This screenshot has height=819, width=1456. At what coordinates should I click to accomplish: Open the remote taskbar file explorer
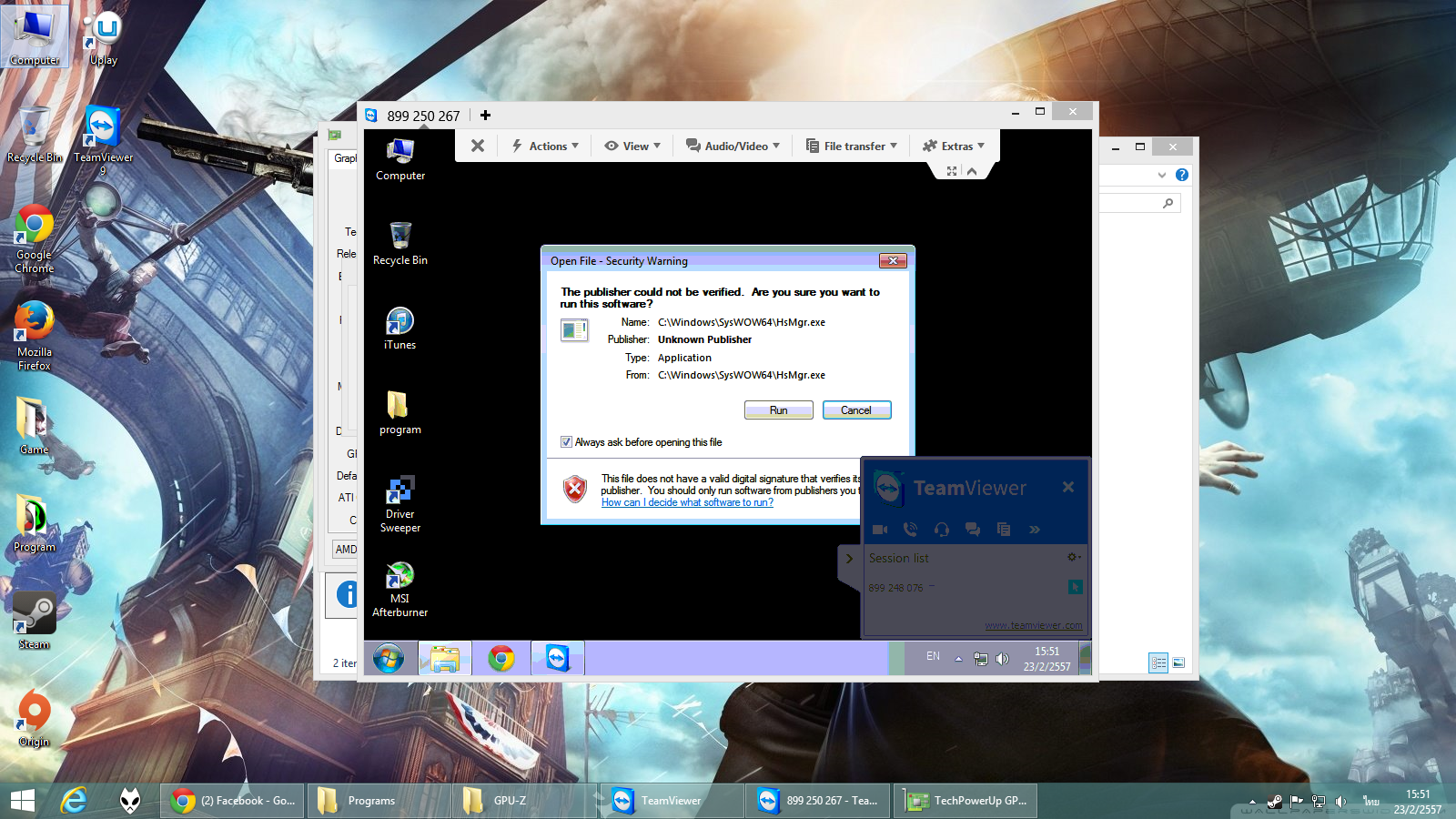(x=445, y=658)
